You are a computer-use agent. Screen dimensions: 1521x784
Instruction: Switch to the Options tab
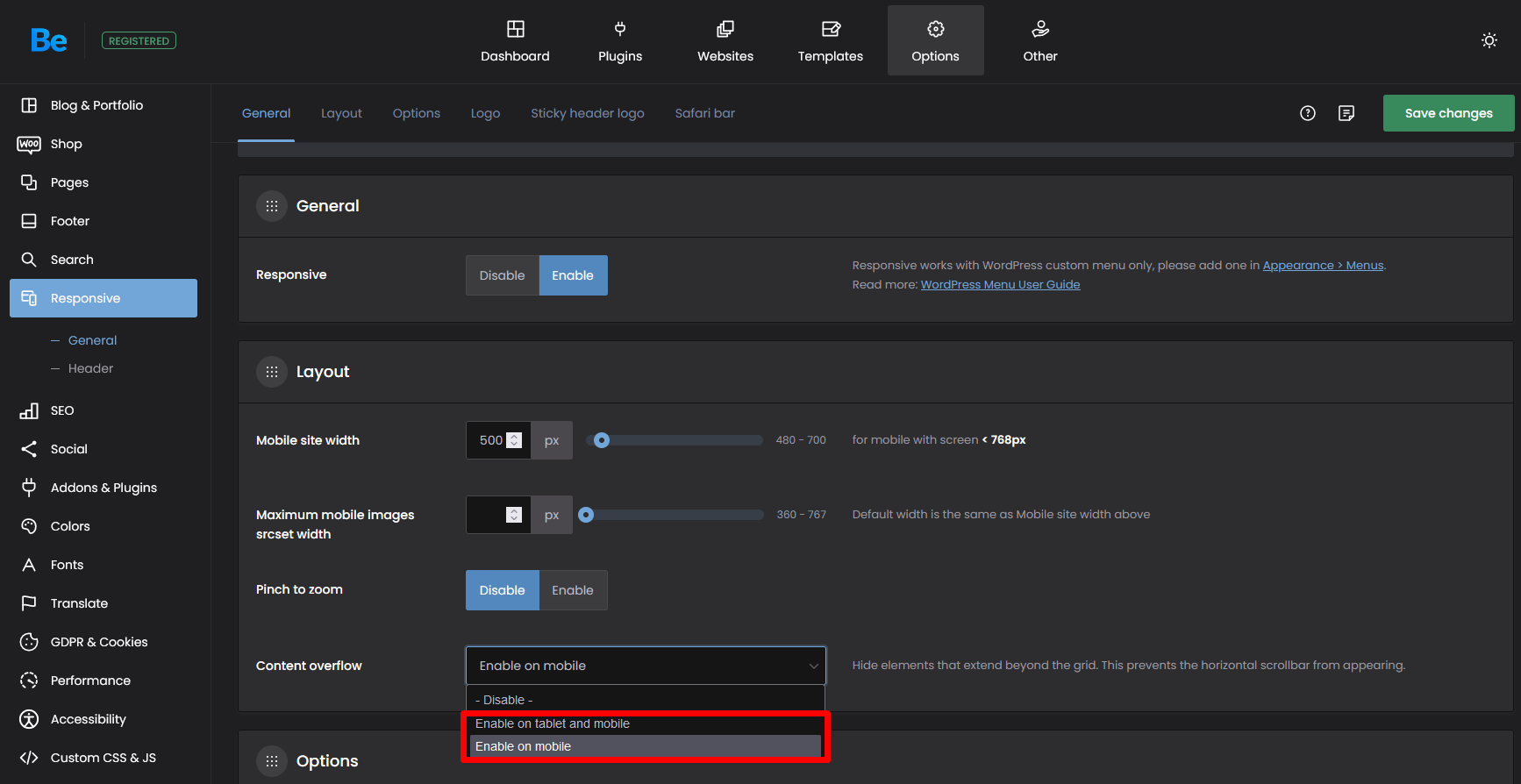pyautogui.click(x=417, y=113)
